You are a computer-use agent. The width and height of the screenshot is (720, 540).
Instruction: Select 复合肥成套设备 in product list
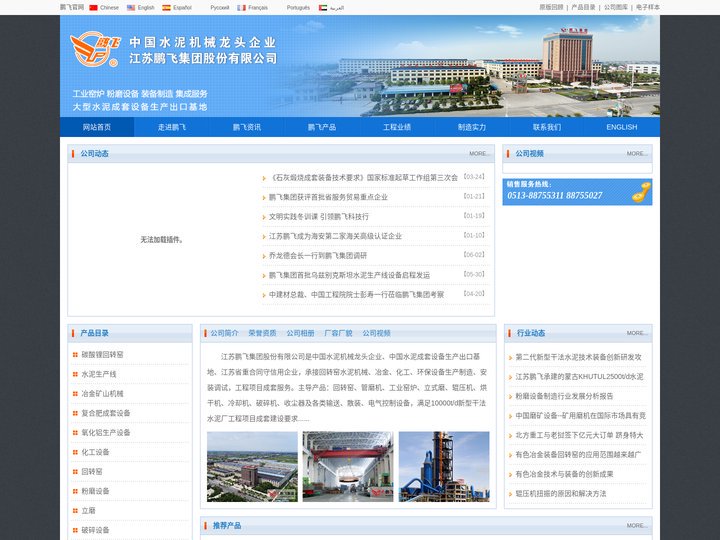[x=106, y=413]
